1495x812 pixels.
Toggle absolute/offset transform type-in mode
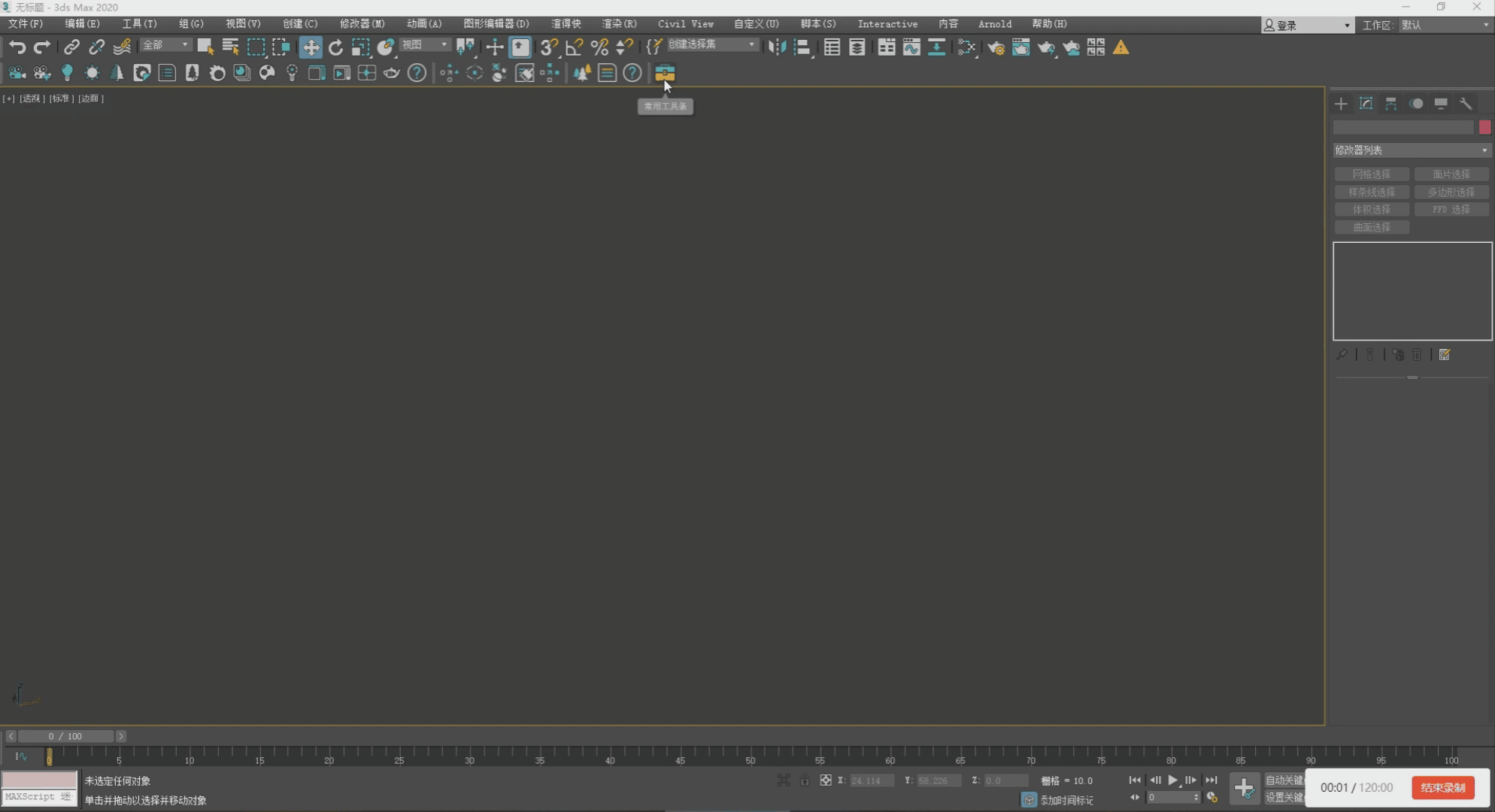[x=826, y=780]
